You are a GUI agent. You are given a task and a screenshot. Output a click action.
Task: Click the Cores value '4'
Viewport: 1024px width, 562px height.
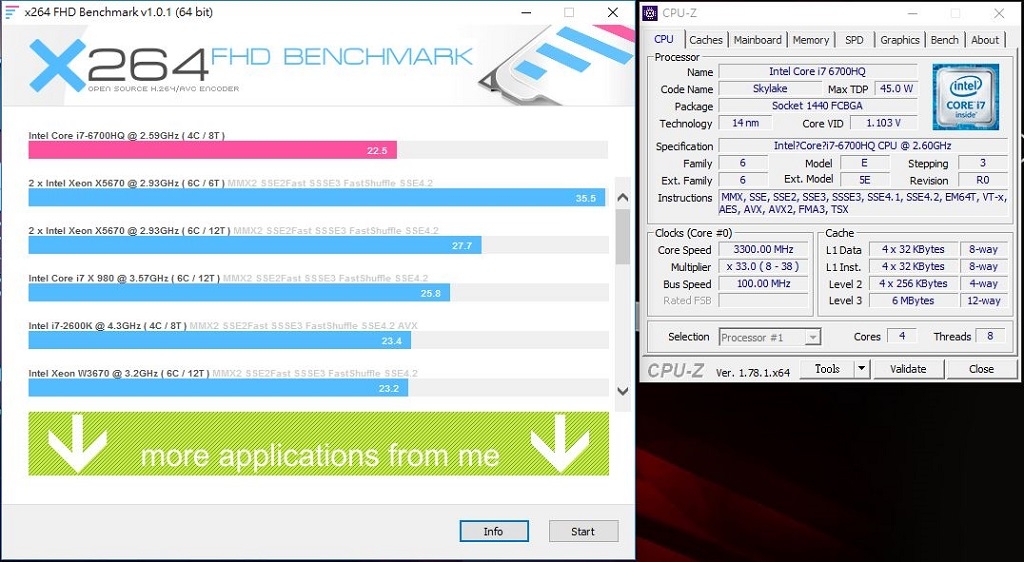tap(902, 336)
